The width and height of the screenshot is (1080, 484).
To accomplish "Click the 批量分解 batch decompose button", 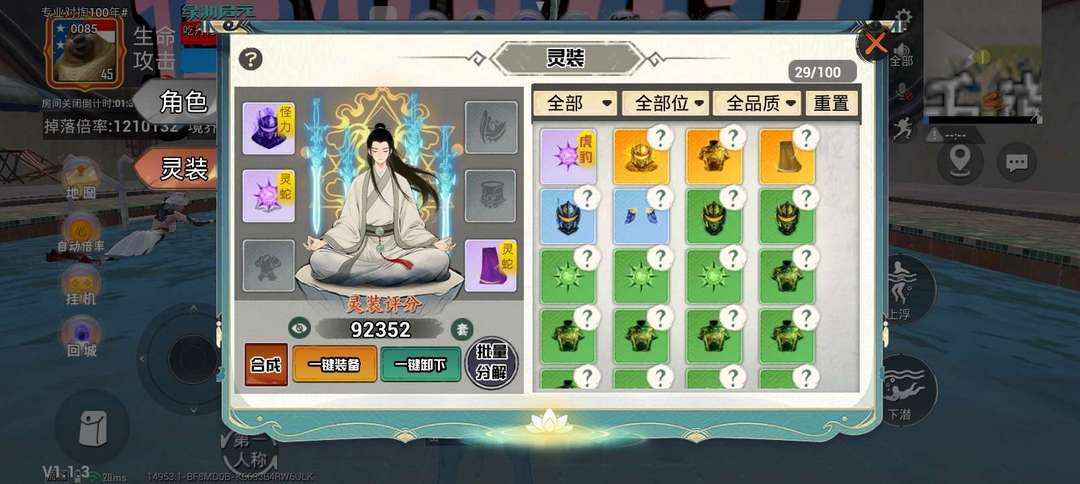I will click(492, 362).
